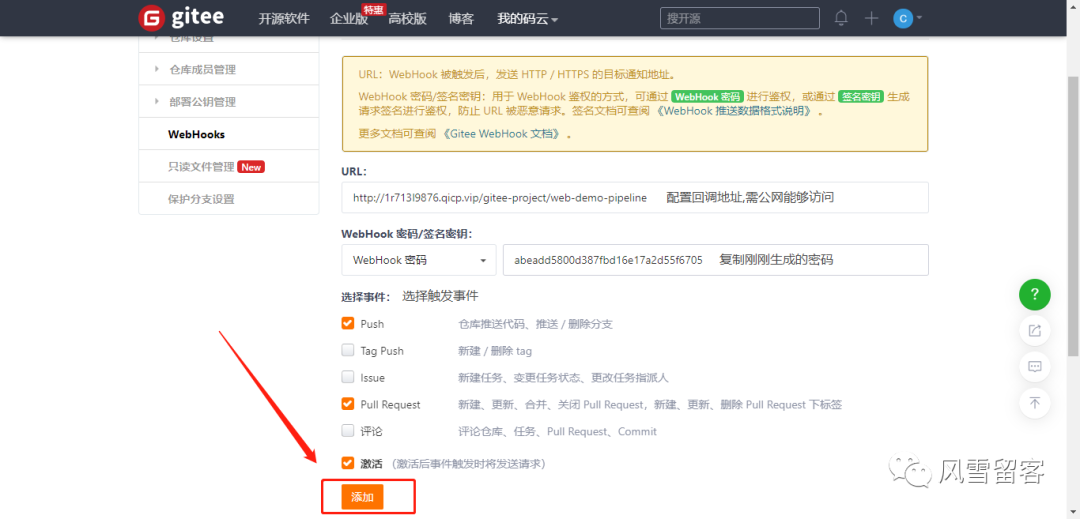Toggle the 激活 checkbox
Screen dimensions: 1080x519
pyautogui.click(x=348, y=463)
